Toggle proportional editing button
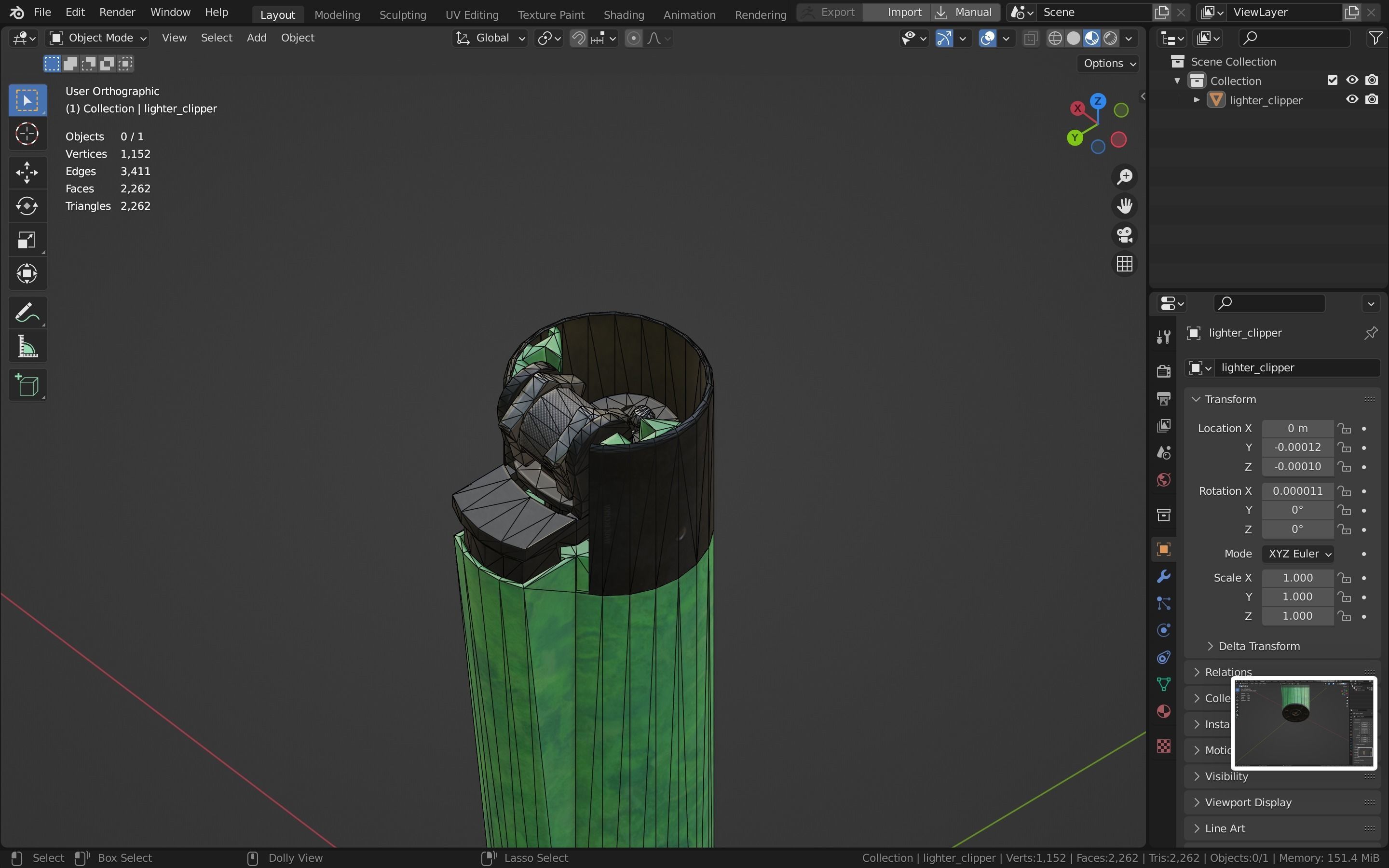Image resolution: width=1389 pixels, height=868 pixels. point(633,38)
